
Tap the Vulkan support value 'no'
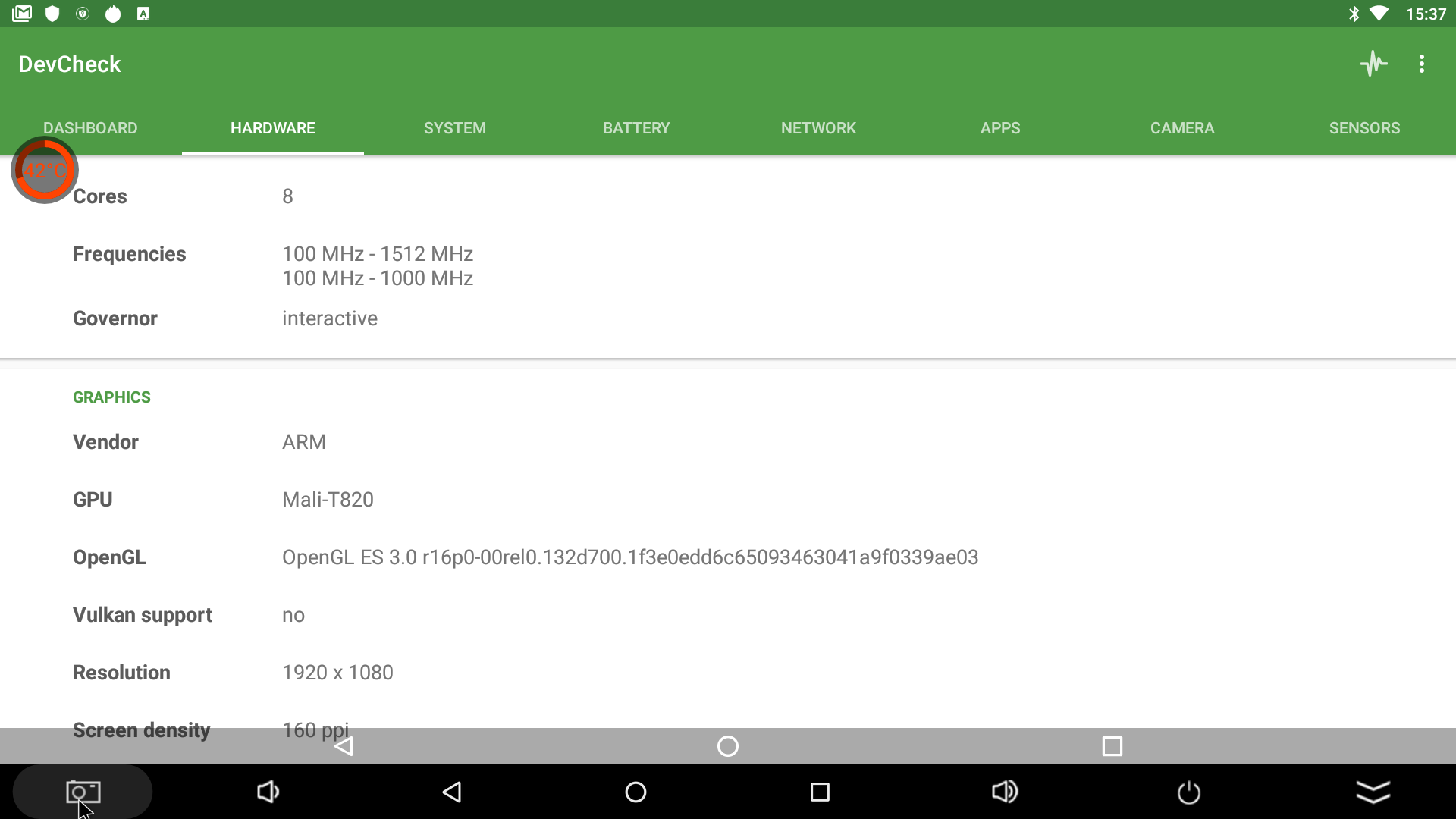[293, 615]
